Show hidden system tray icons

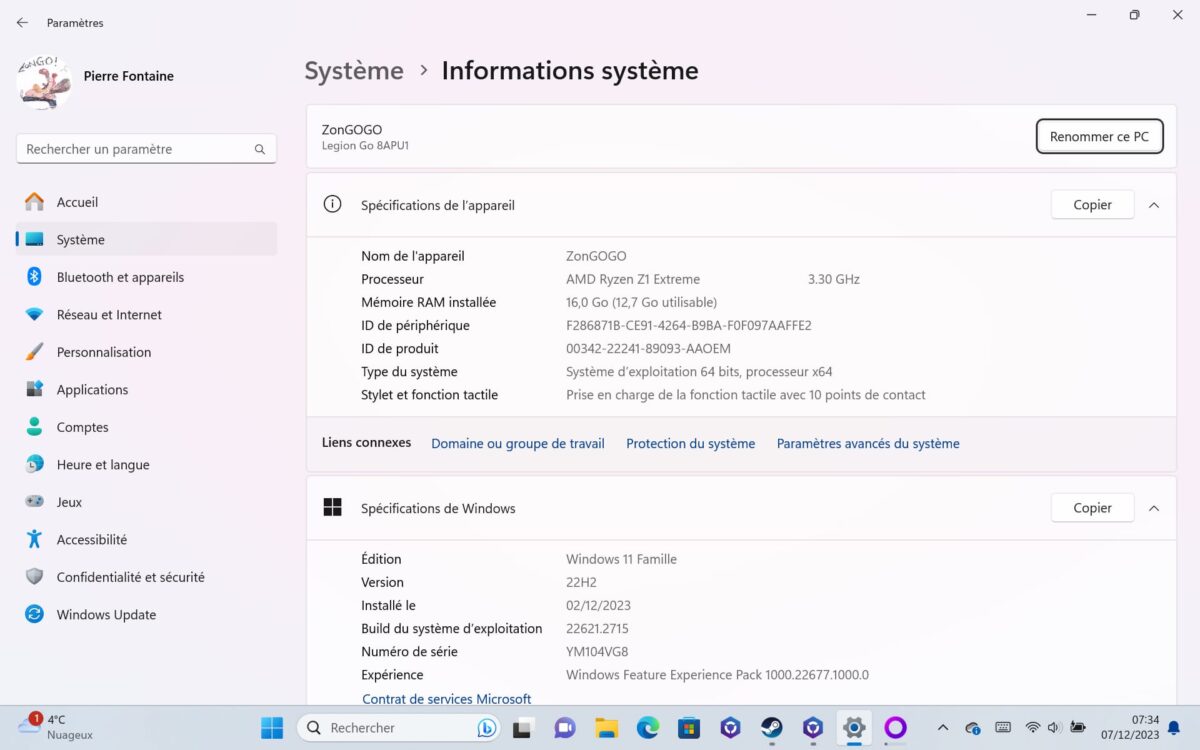tap(942, 728)
